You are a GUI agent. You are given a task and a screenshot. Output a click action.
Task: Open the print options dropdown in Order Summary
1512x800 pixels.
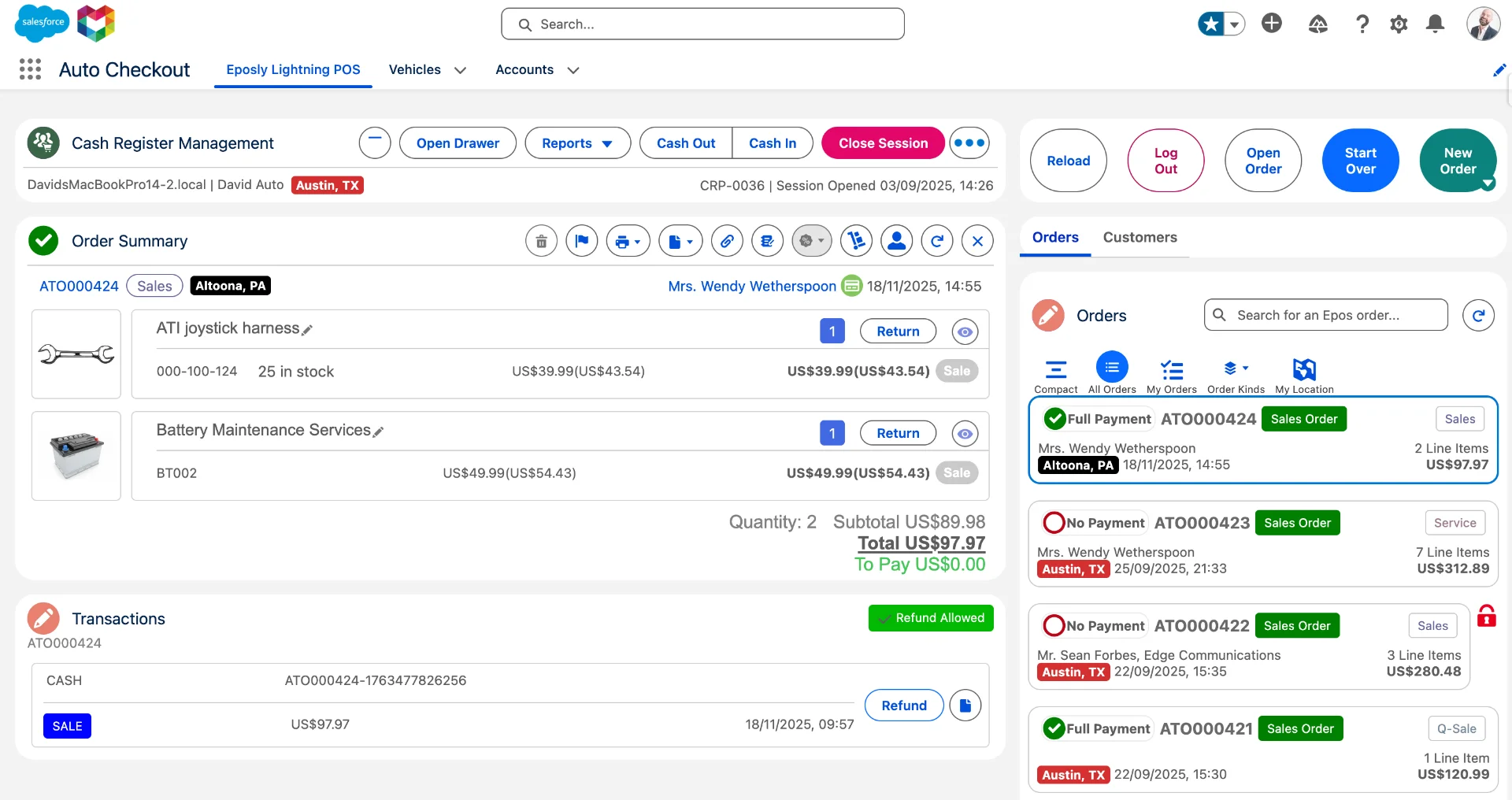pos(628,242)
